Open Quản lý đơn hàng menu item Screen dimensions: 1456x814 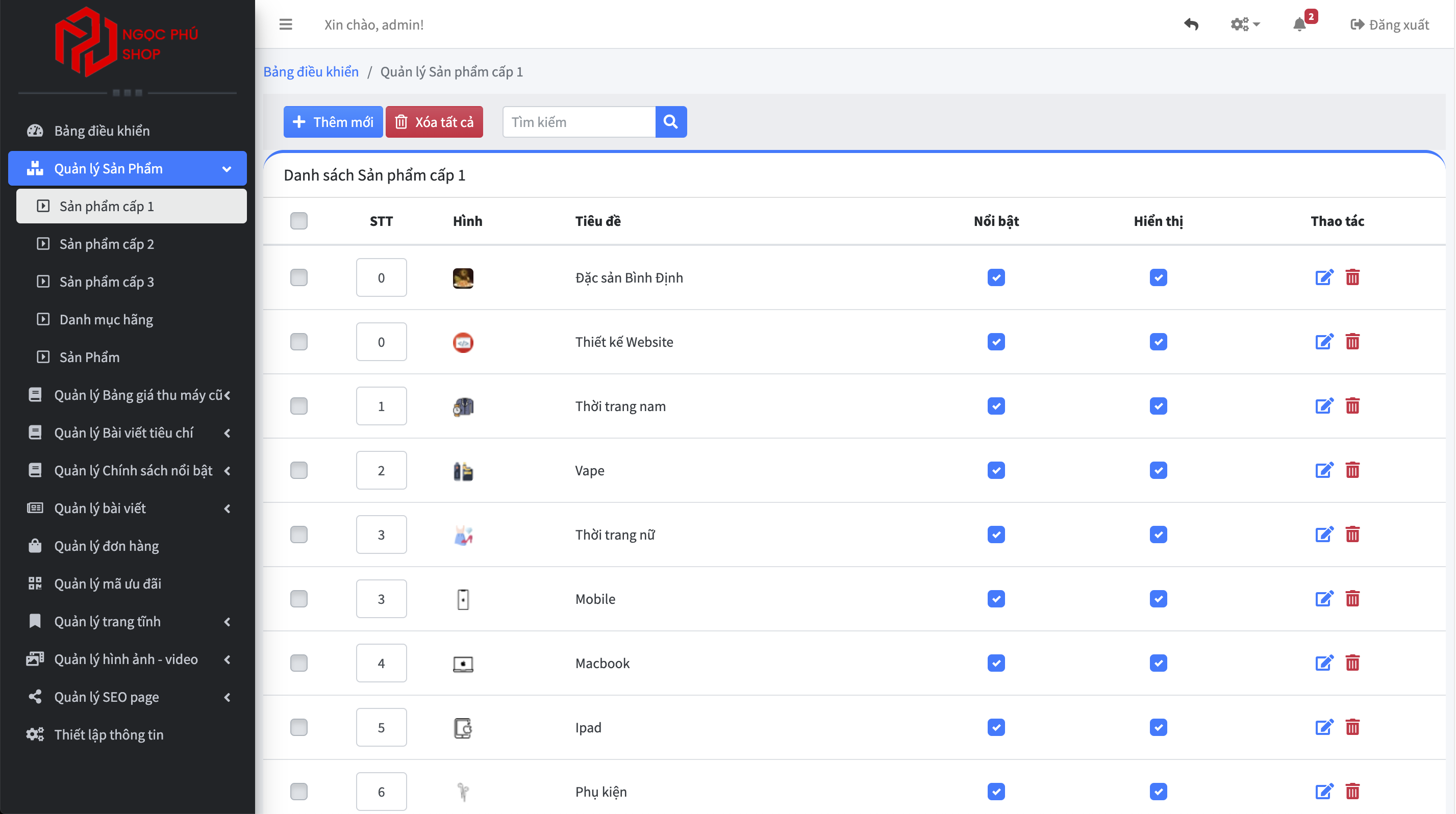click(x=106, y=546)
